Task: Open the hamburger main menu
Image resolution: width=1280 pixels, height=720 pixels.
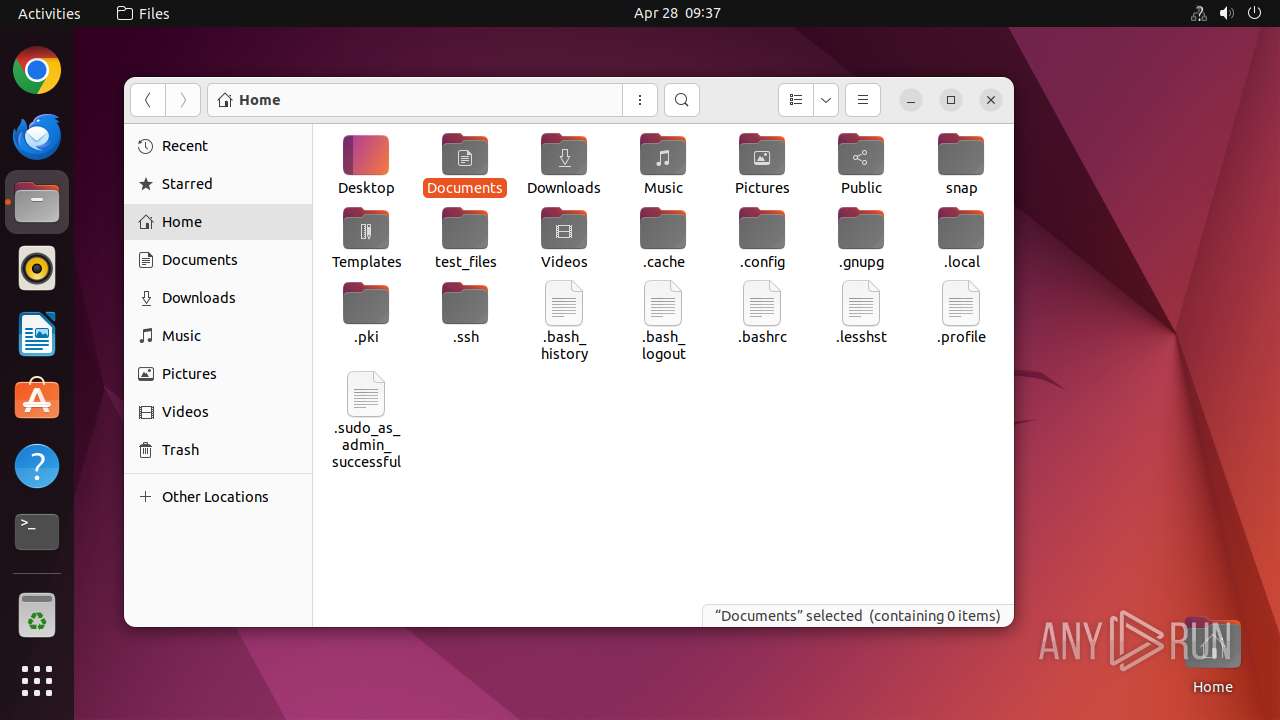Action: pos(862,100)
